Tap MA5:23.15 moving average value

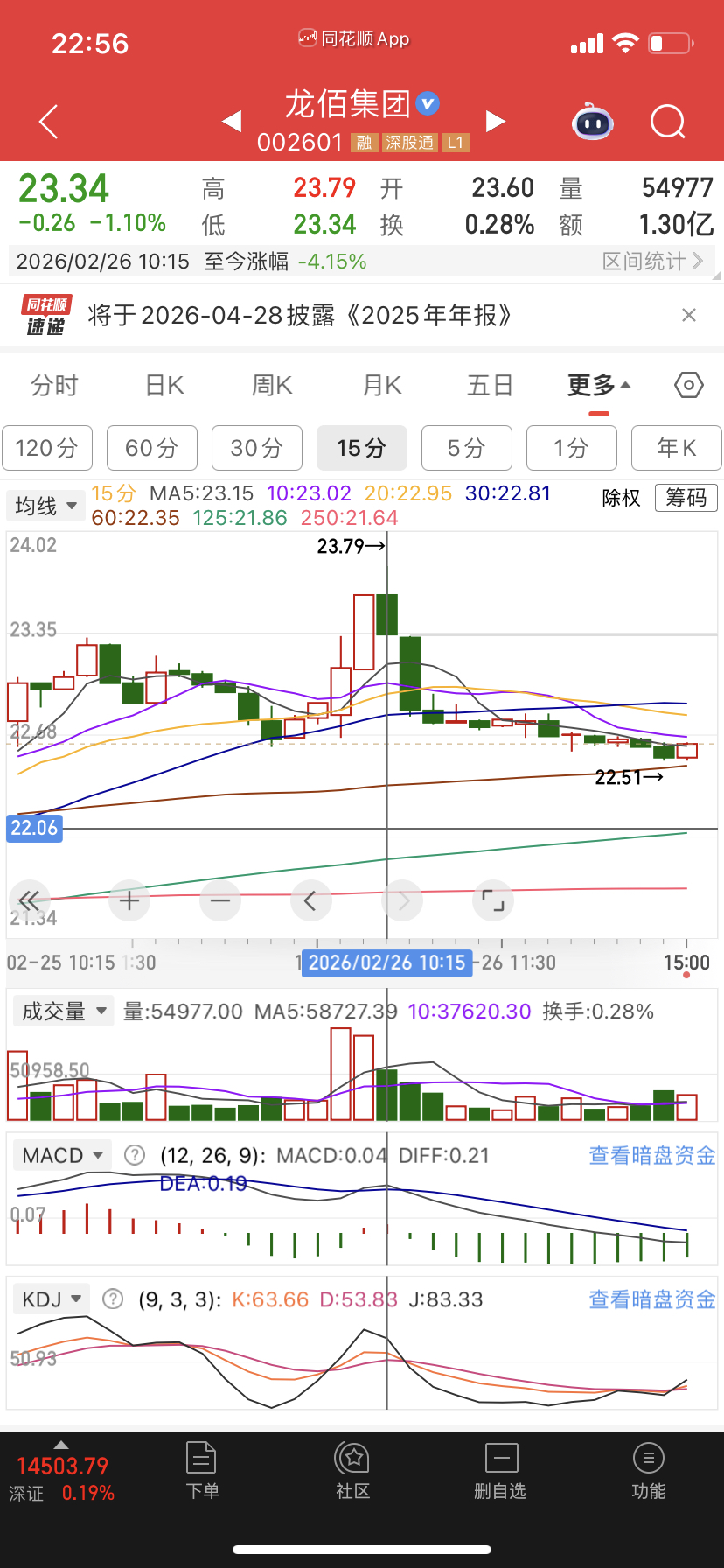pos(202,493)
